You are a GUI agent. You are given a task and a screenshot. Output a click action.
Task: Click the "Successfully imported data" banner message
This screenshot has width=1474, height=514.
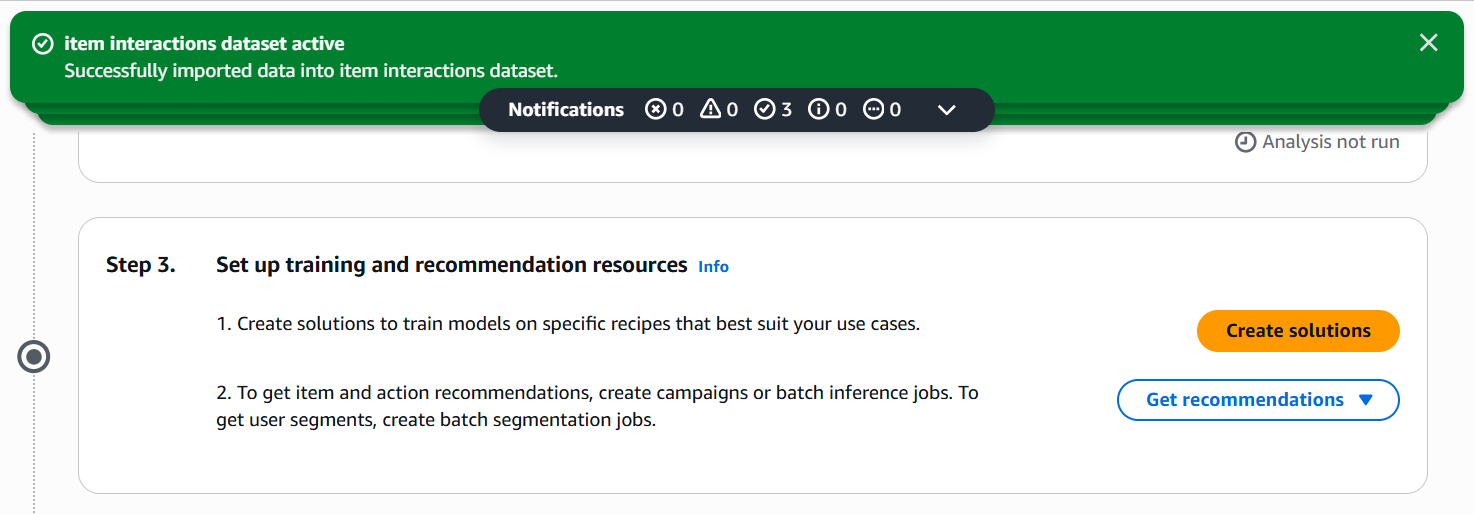tap(311, 71)
